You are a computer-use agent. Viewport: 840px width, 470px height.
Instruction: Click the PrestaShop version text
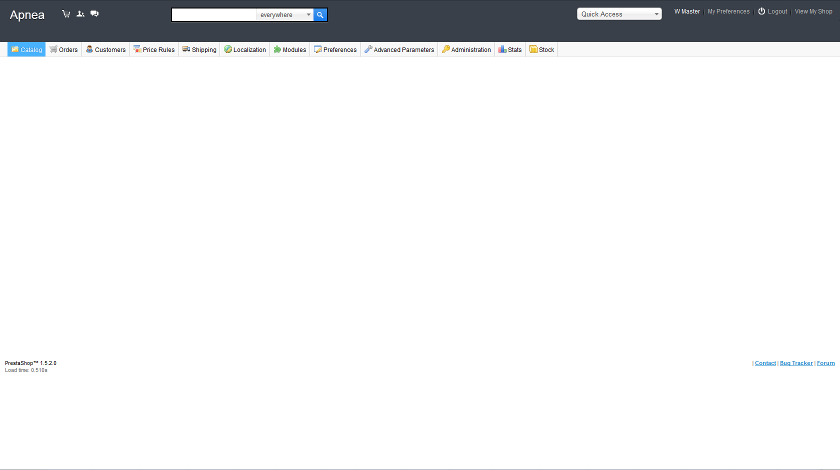pos(31,363)
